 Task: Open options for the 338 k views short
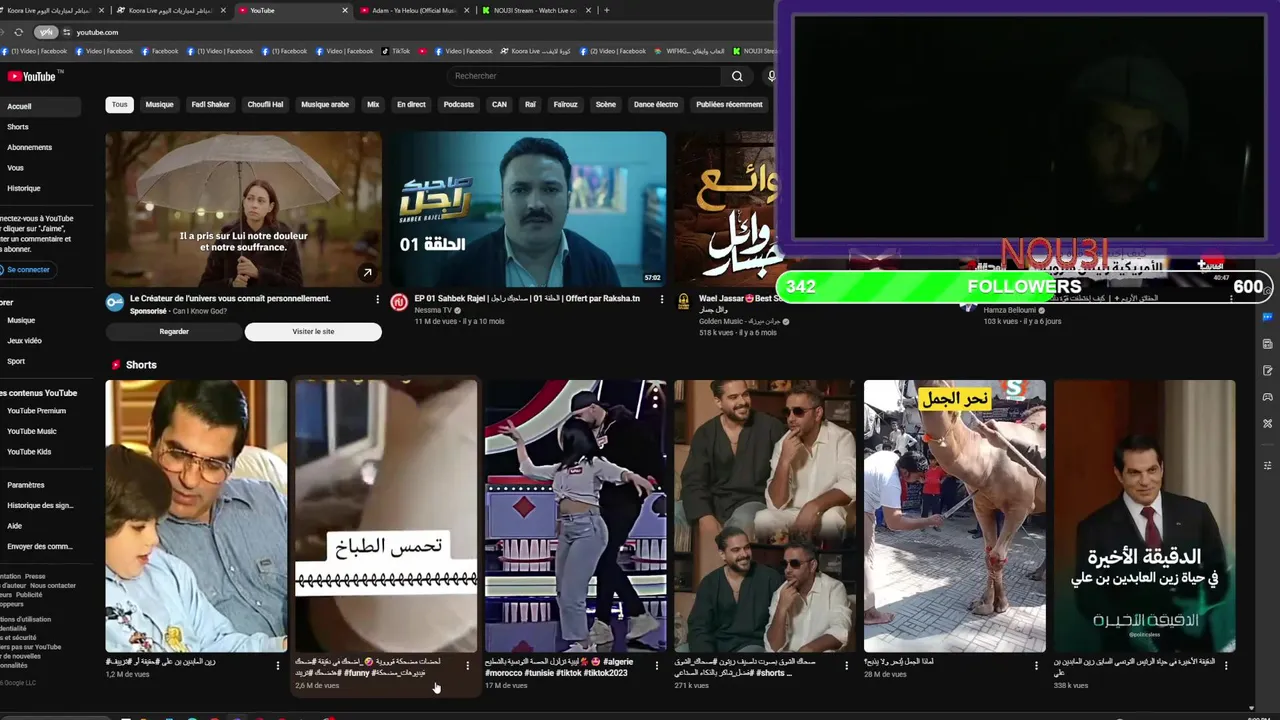coord(1226,665)
